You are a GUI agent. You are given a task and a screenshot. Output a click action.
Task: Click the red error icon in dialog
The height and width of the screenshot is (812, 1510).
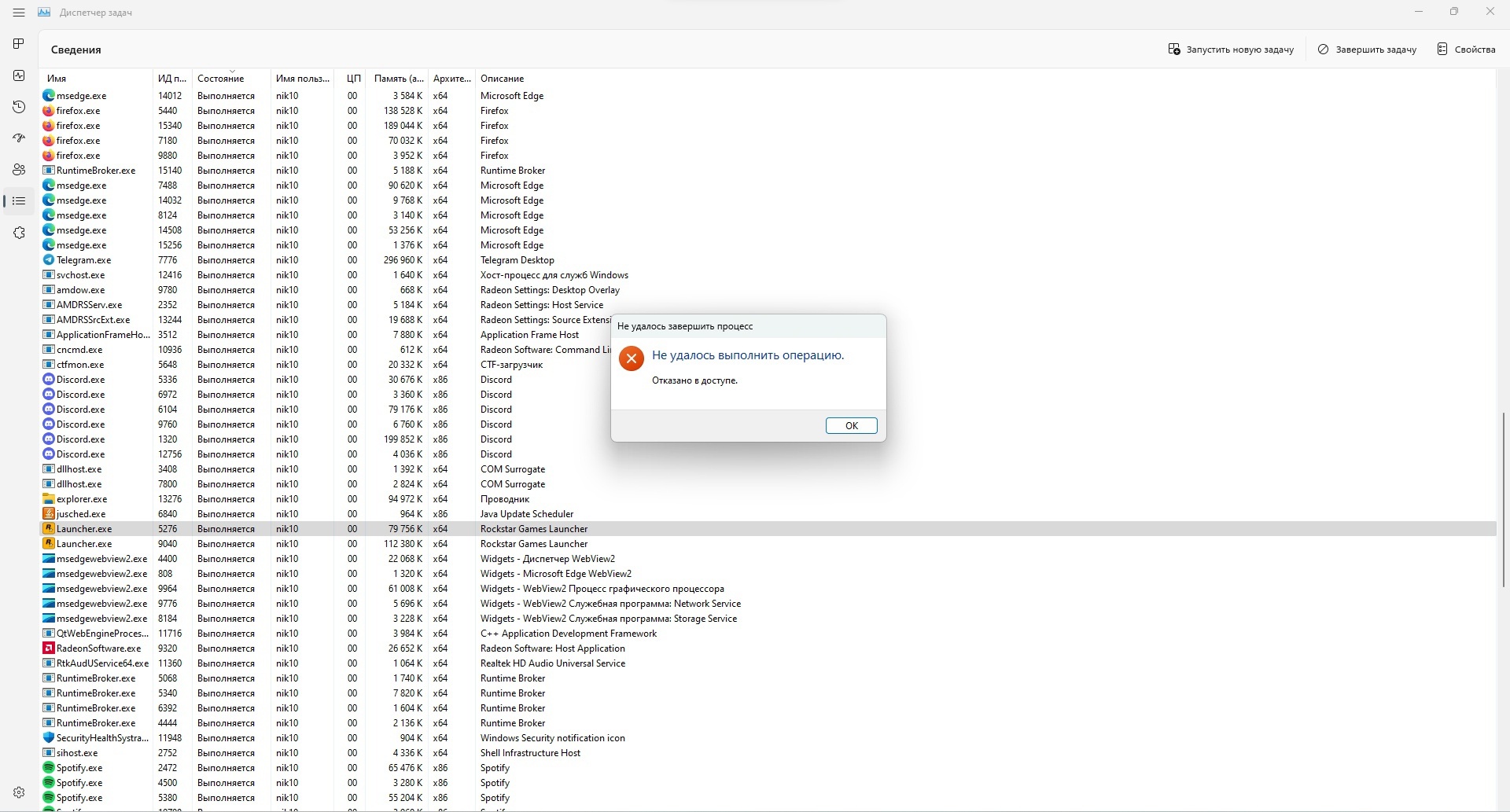tap(631, 358)
